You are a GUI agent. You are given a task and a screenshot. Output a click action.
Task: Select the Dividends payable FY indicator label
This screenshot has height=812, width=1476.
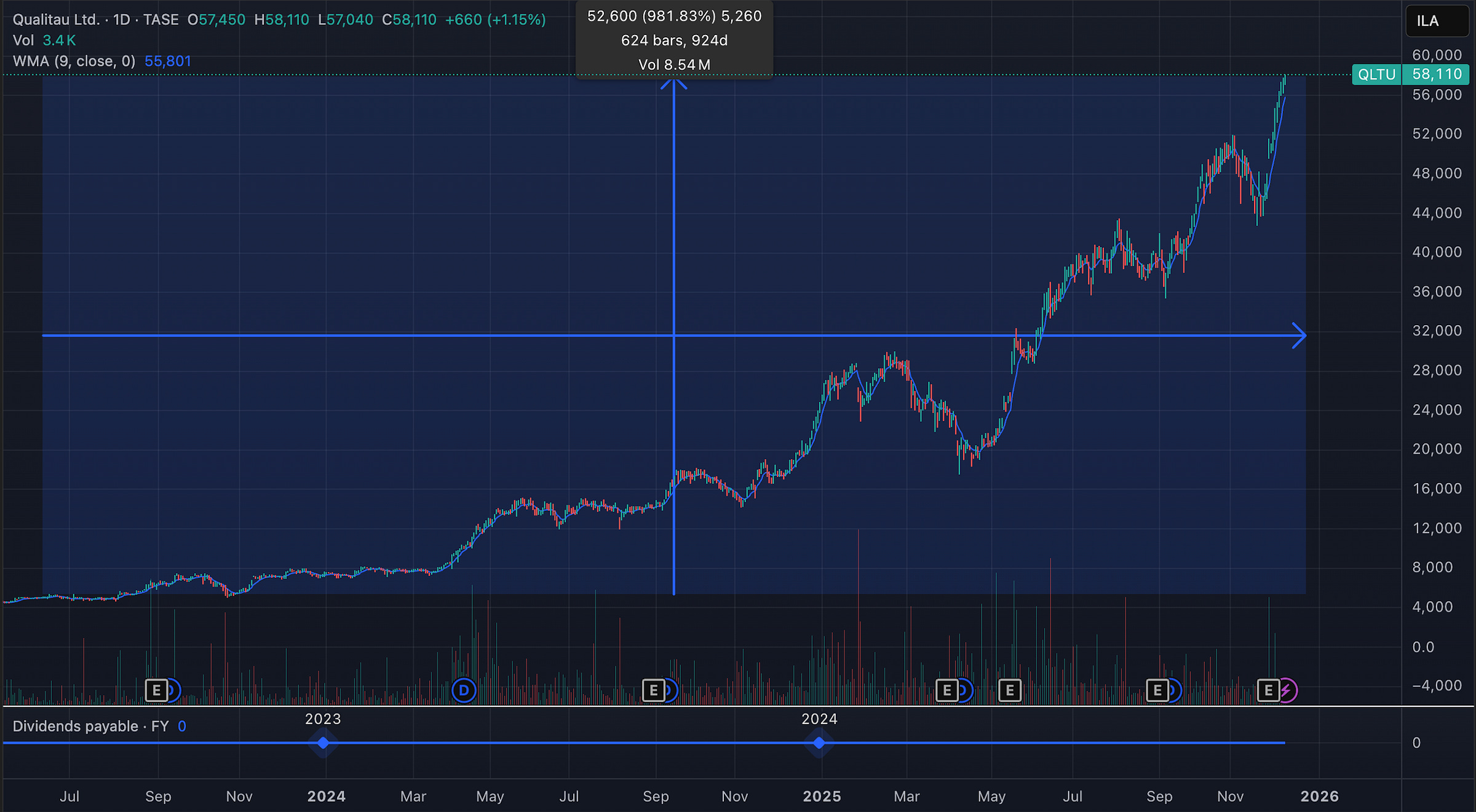(90, 726)
